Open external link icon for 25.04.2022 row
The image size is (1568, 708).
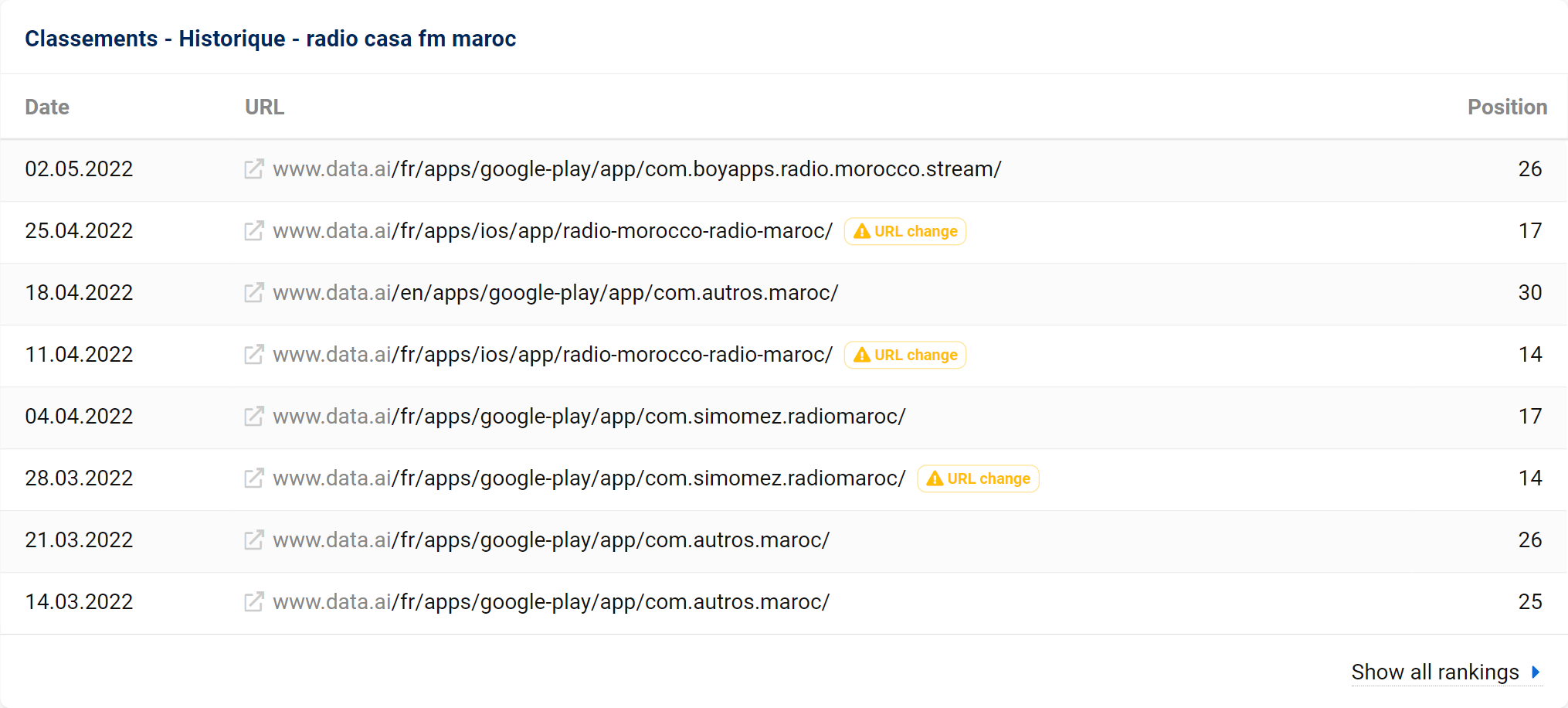pyautogui.click(x=254, y=230)
